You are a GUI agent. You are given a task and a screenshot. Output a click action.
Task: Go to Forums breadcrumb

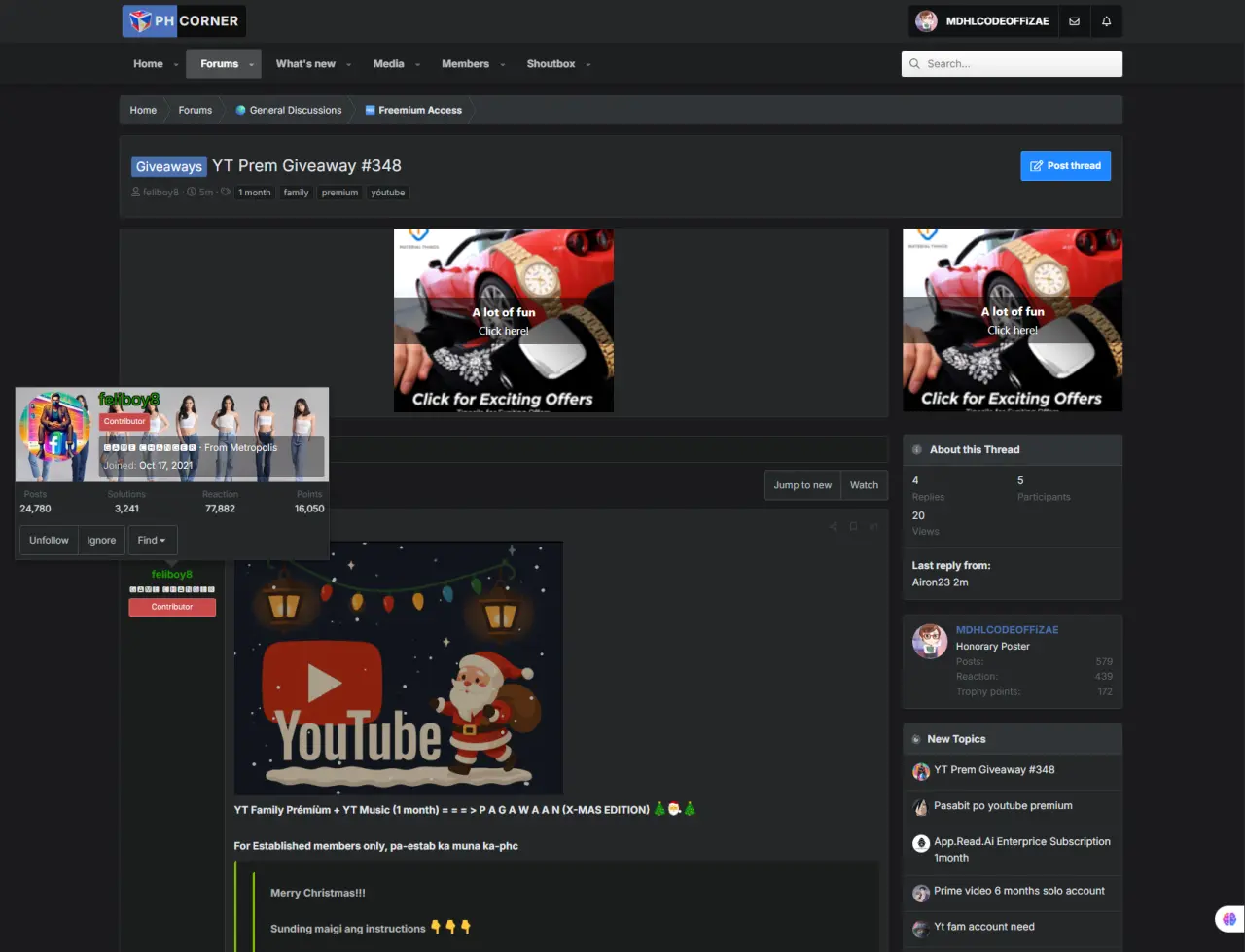[x=195, y=111]
